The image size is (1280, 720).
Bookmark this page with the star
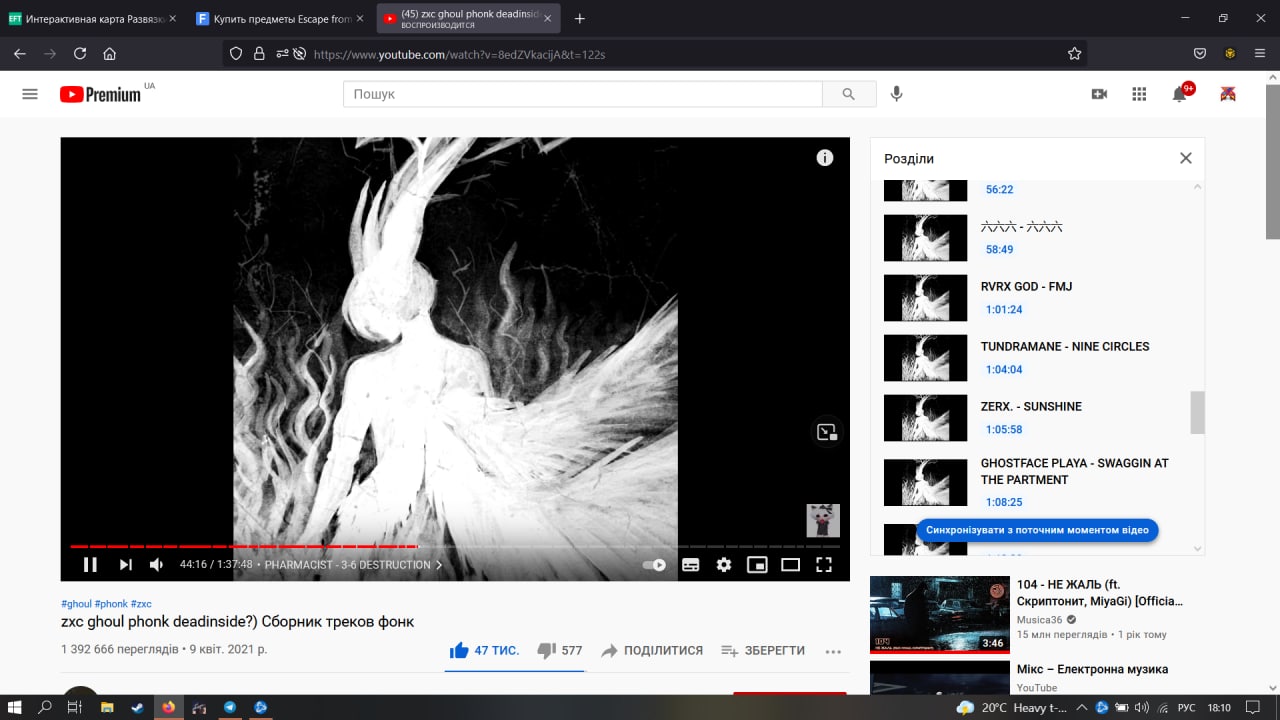click(1075, 54)
